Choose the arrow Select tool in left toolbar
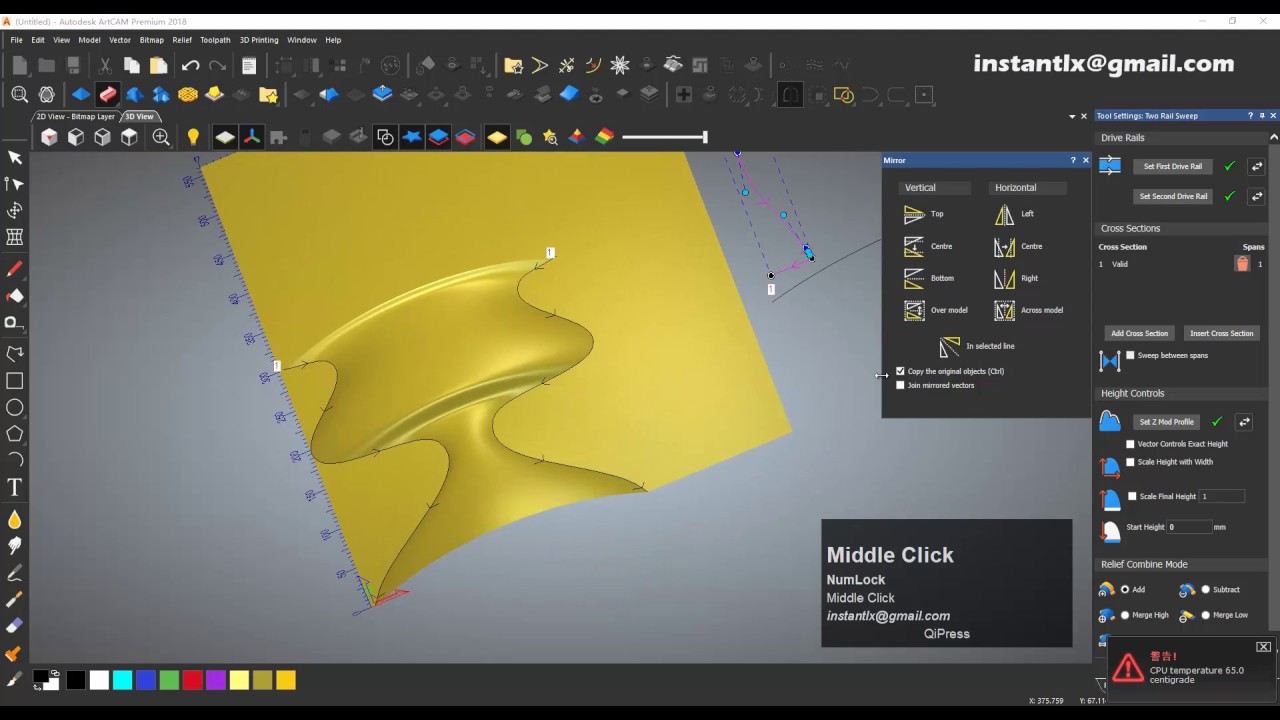Image resolution: width=1280 pixels, height=720 pixels. [x=14, y=157]
